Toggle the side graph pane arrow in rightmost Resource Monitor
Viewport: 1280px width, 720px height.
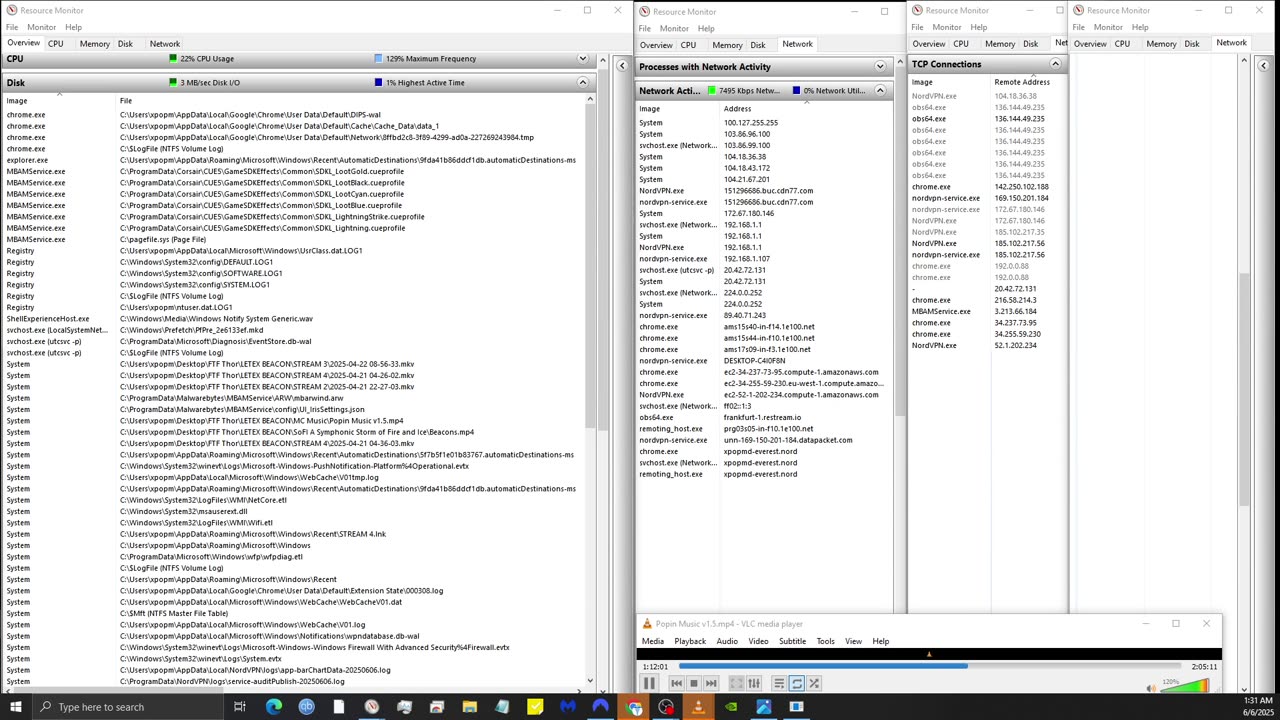click(x=1263, y=66)
